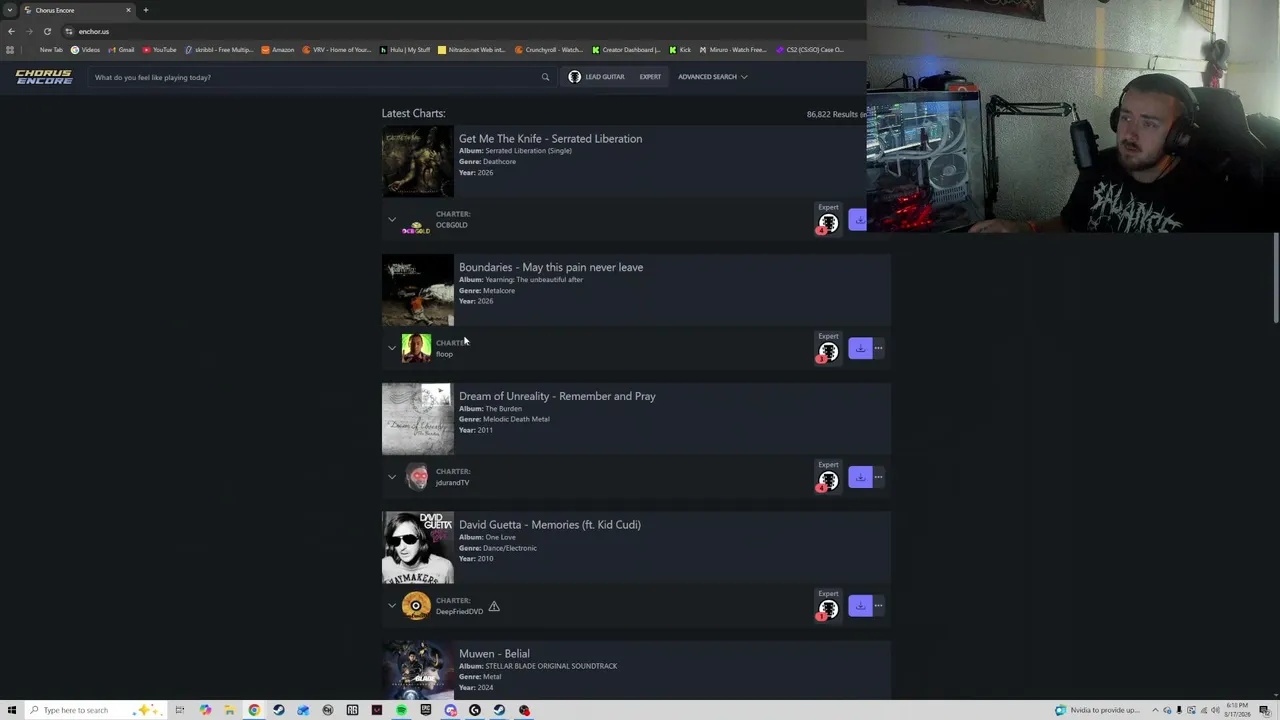Open the Crunchyroll bookmark
The height and width of the screenshot is (720, 1280).
coord(549,50)
